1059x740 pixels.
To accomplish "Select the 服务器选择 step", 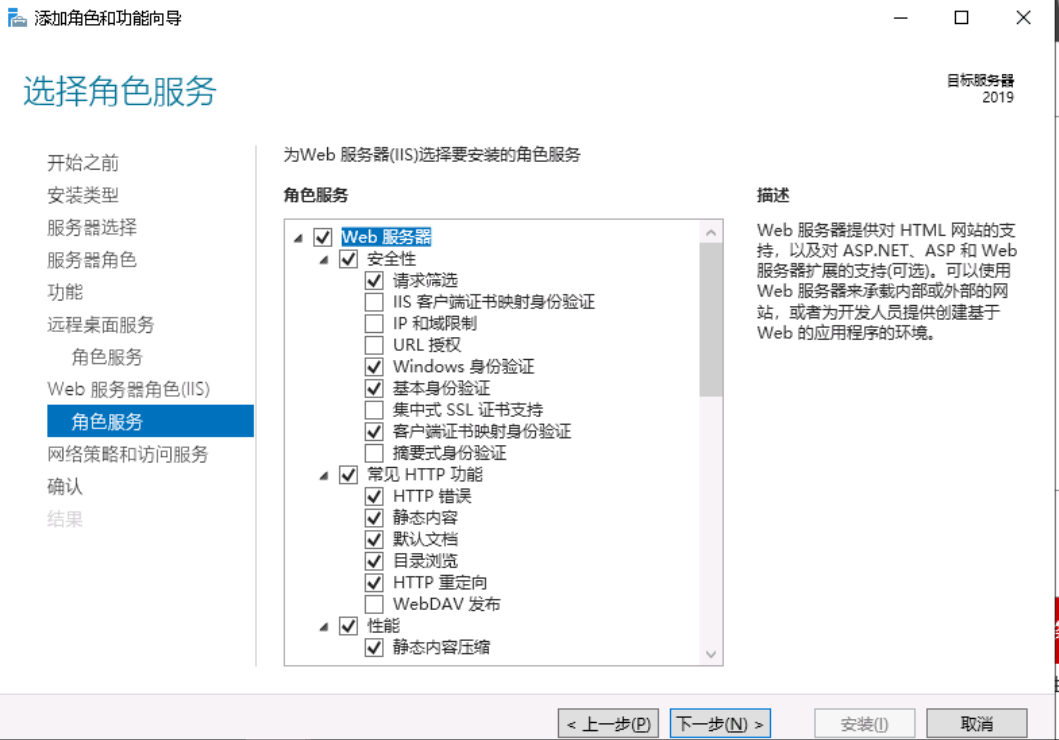I will [x=92, y=228].
